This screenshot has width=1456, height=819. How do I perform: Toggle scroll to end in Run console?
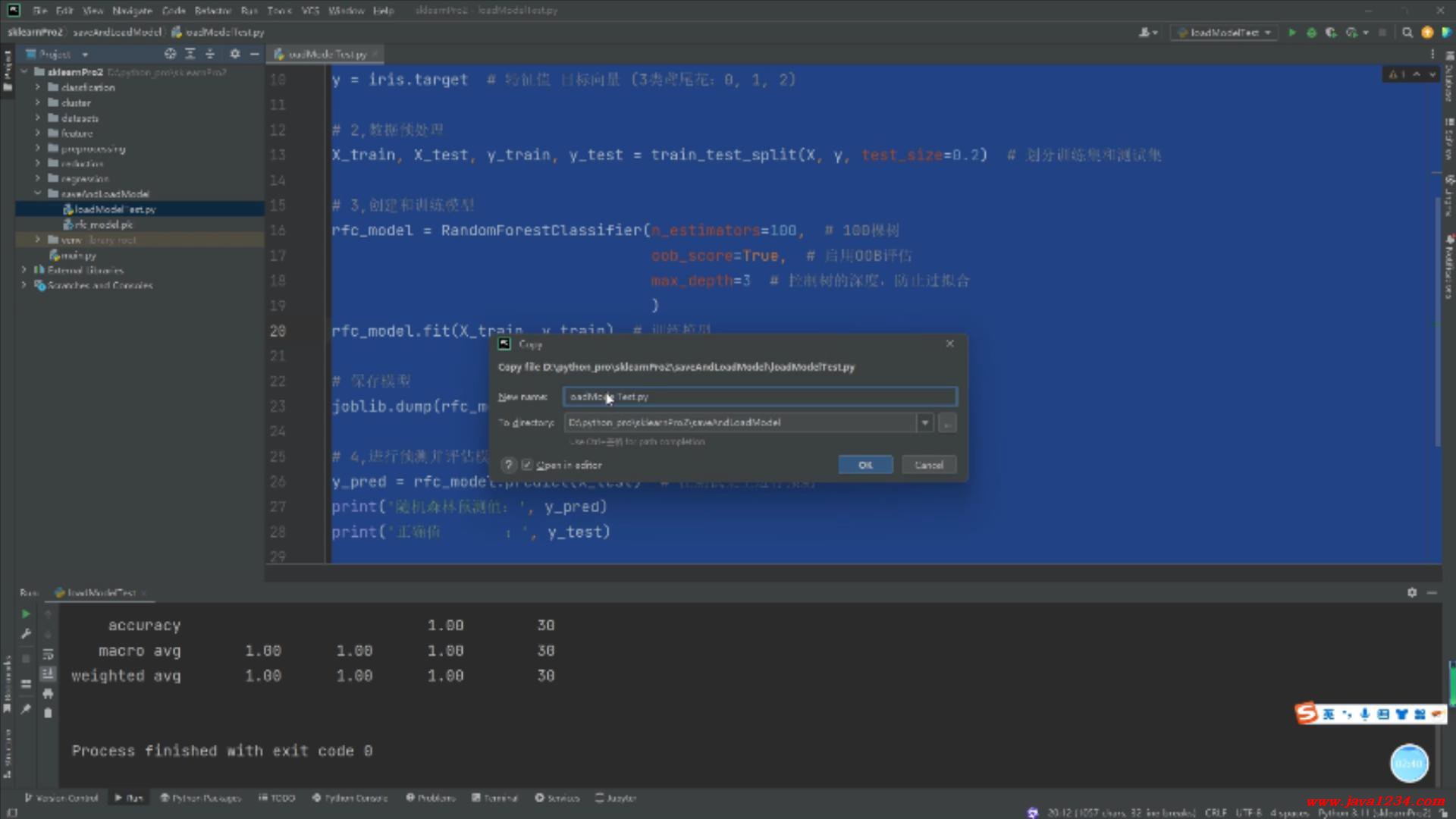pyautogui.click(x=48, y=673)
